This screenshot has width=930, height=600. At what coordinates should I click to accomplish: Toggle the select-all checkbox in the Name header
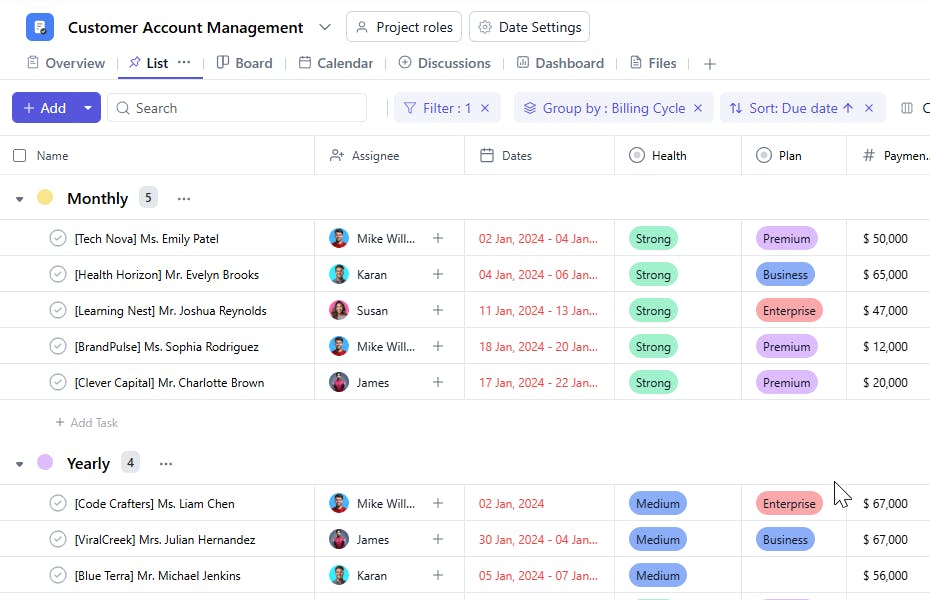coord(20,156)
